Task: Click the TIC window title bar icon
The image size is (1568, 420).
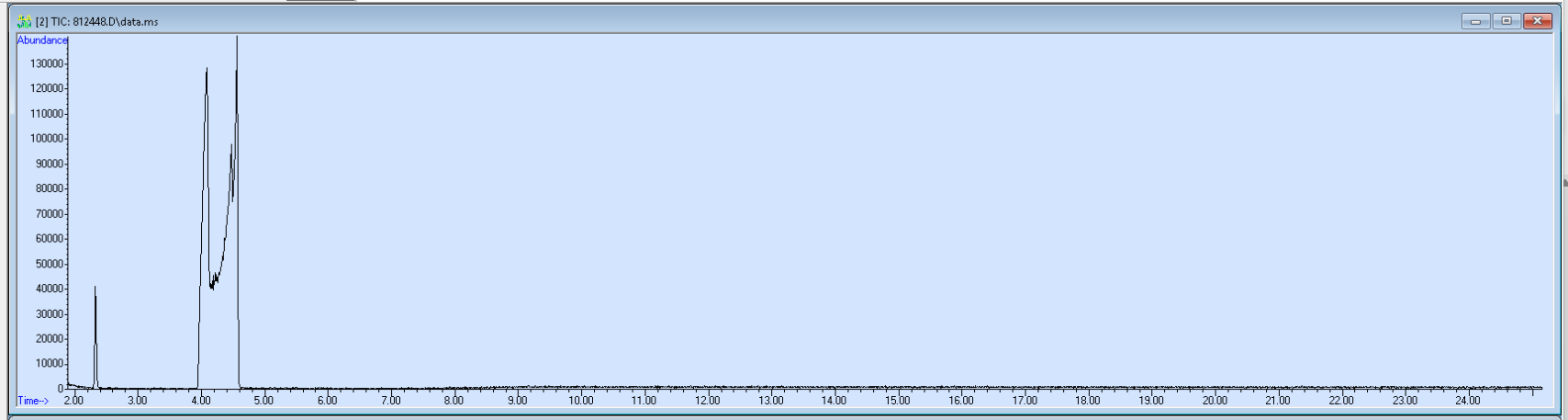Action: [25, 21]
